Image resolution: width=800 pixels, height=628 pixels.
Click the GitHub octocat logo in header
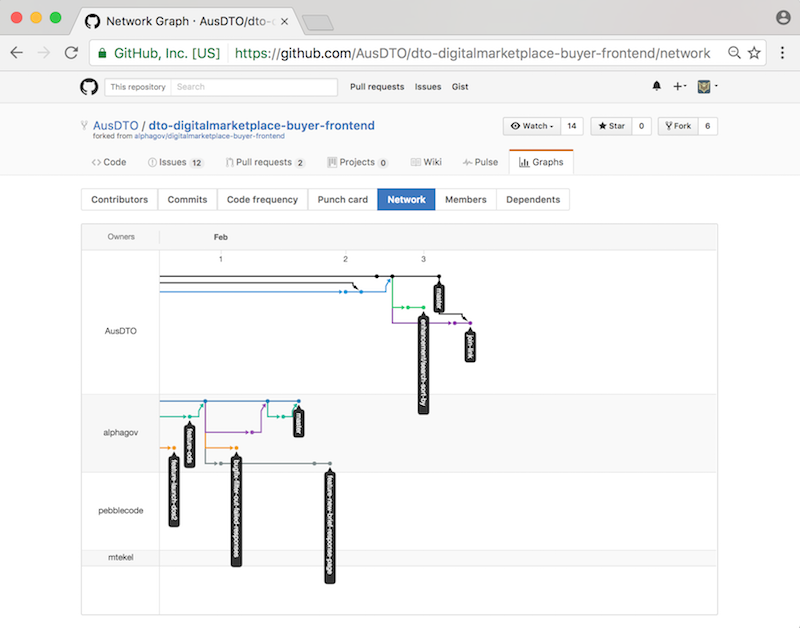coord(89,87)
